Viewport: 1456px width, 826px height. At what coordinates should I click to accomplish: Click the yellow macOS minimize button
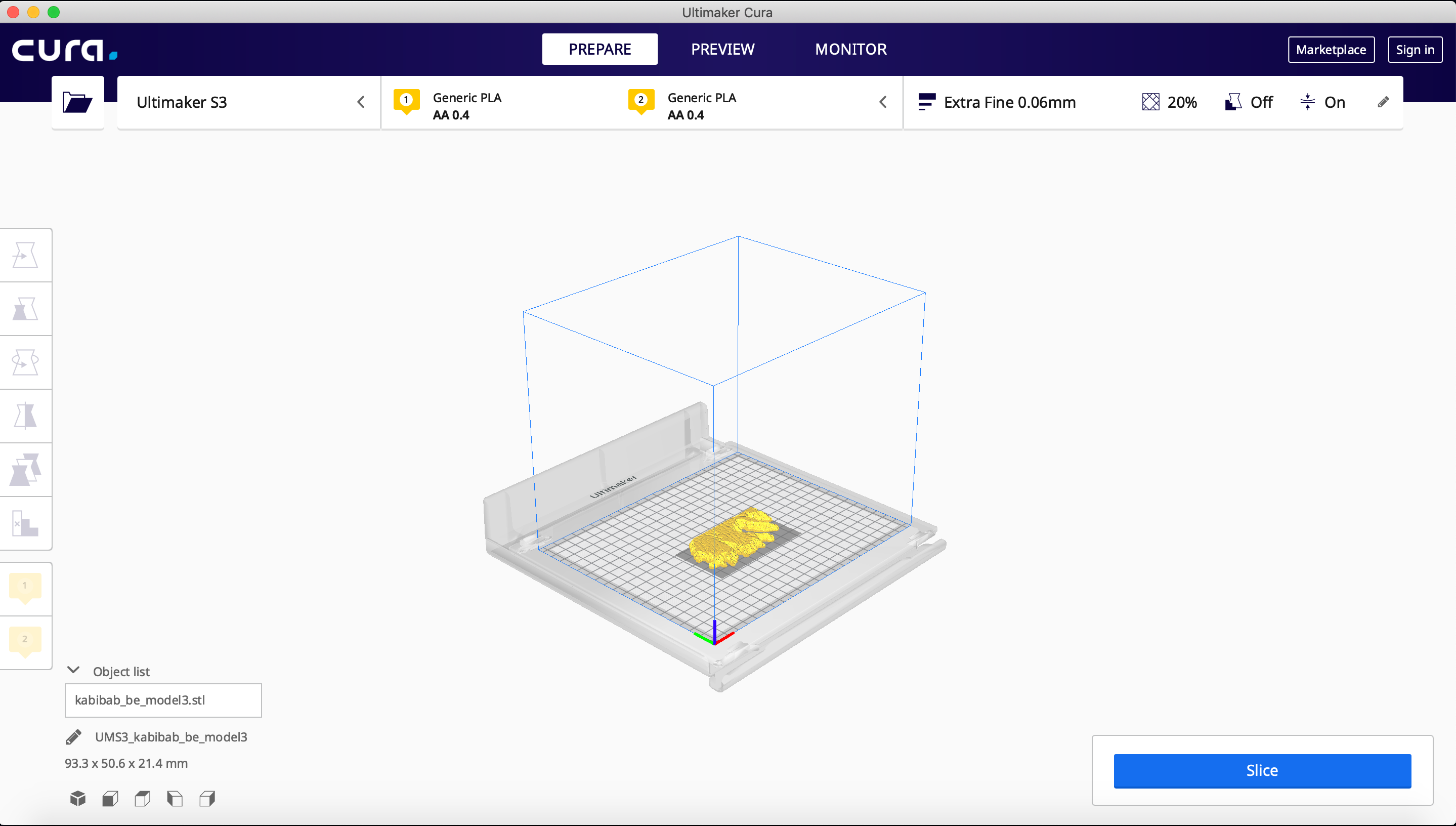click(33, 12)
